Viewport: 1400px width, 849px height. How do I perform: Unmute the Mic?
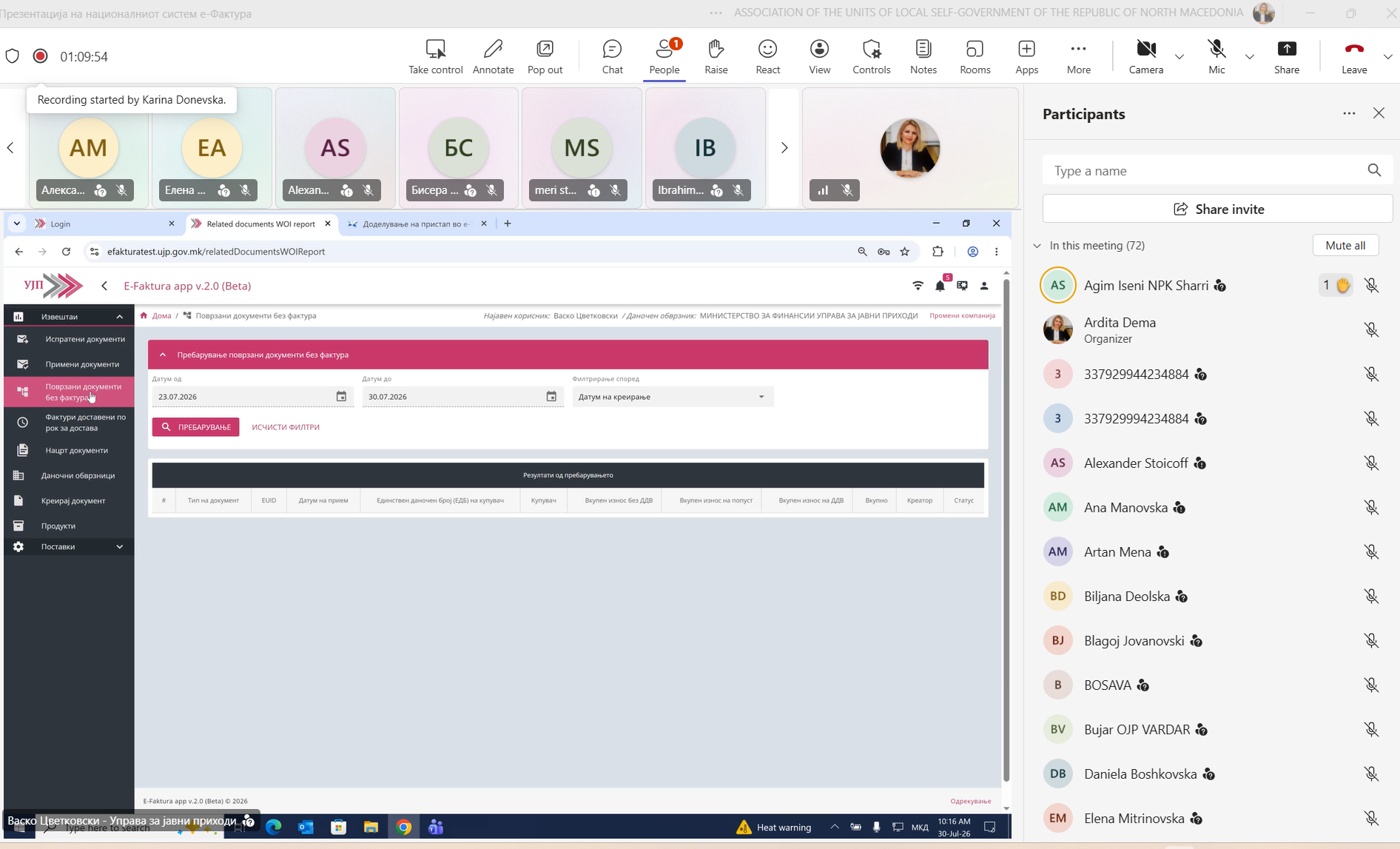[x=1216, y=57]
